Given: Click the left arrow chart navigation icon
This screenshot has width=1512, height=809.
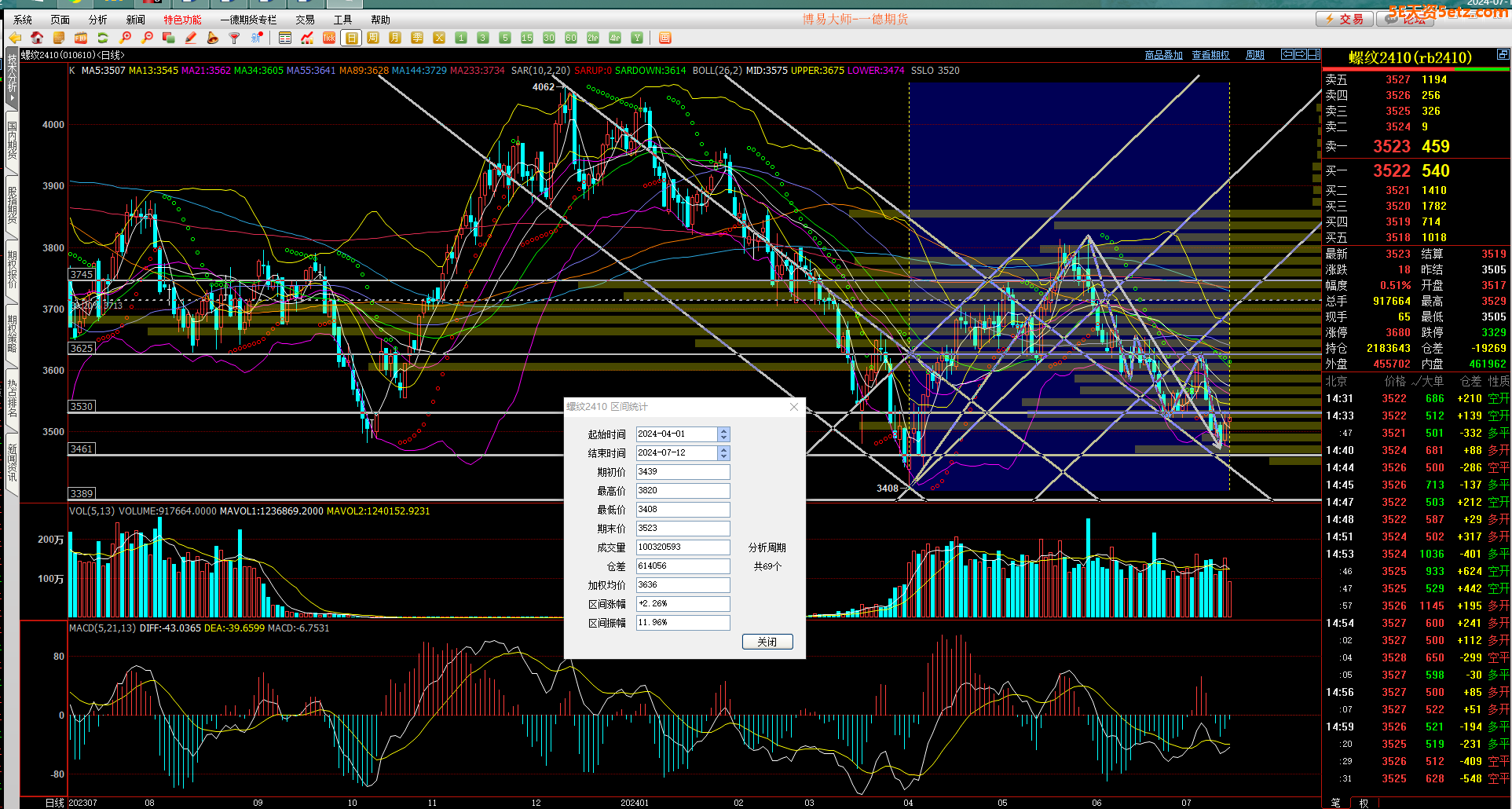Looking at the screenshot, I should pos(1287,54).
